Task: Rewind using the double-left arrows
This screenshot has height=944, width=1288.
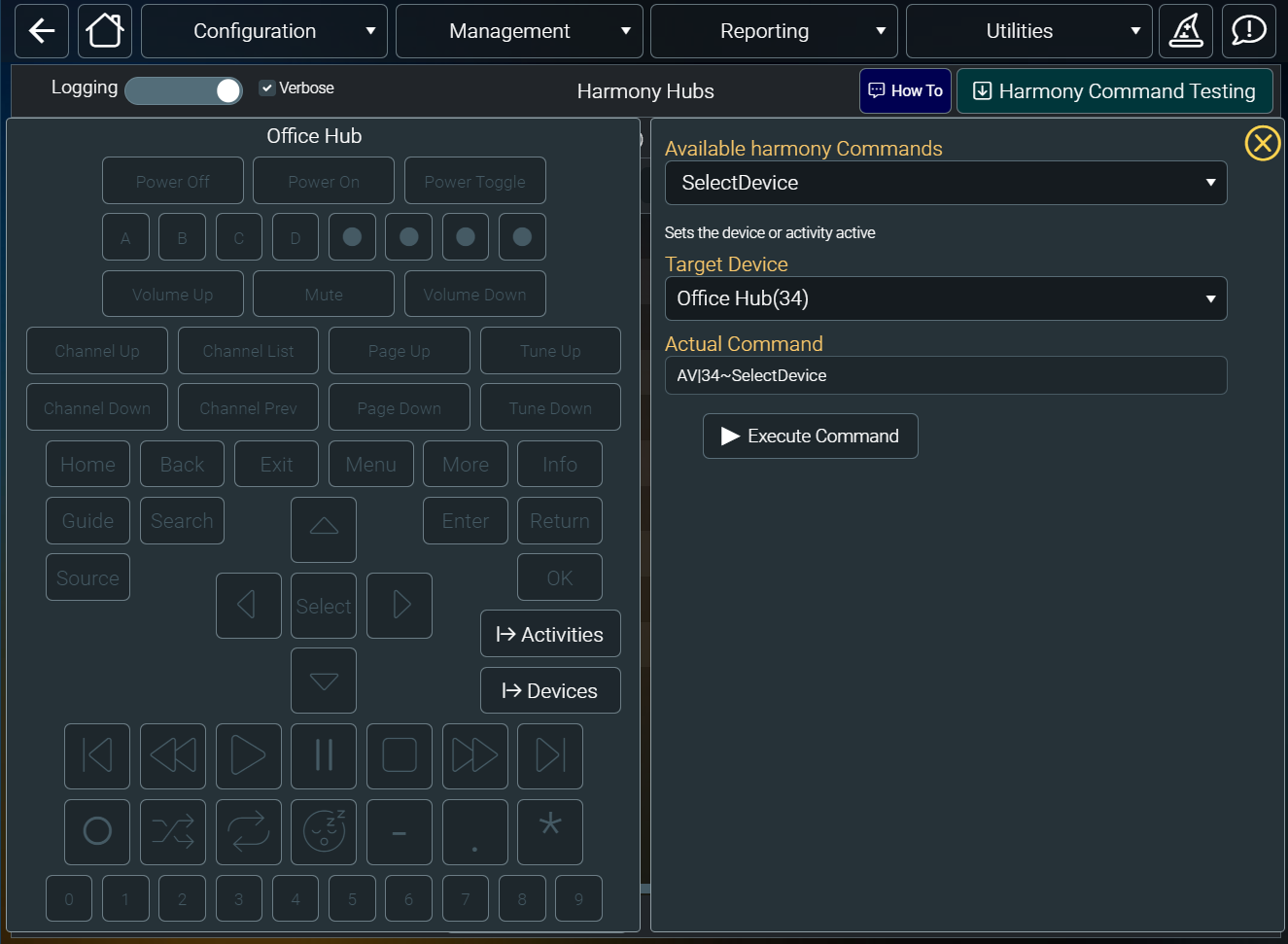Action: (x=173, y=755)
